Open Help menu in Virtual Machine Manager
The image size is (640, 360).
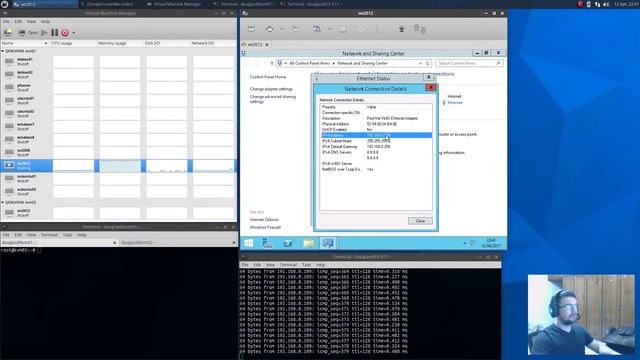click(x=45, y=21)
